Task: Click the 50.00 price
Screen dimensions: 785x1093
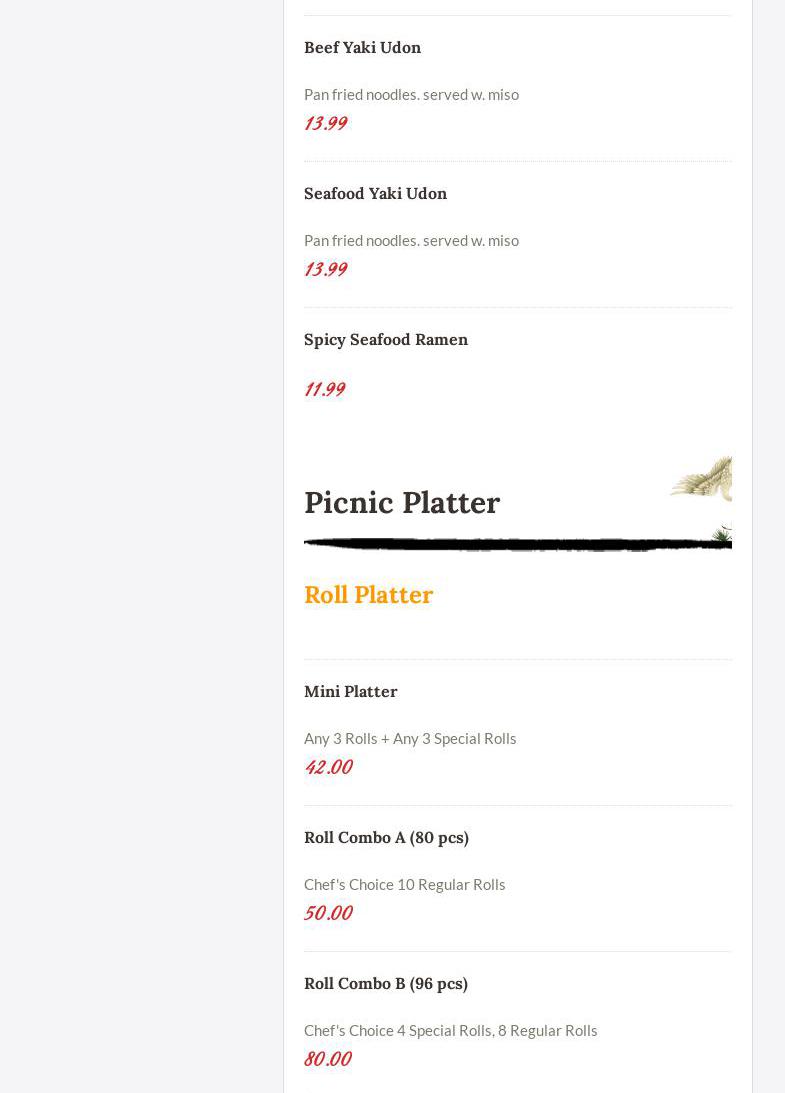Action: click(328, 912)
